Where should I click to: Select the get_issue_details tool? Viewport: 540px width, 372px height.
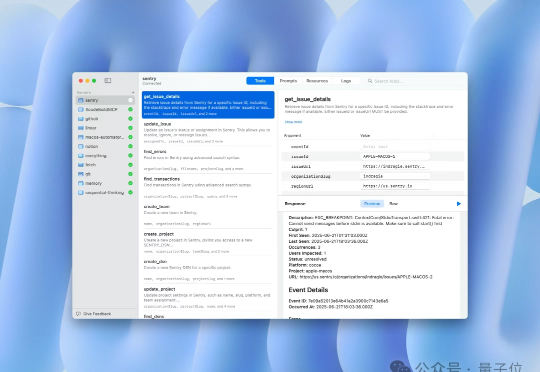(x=208, y=105)
